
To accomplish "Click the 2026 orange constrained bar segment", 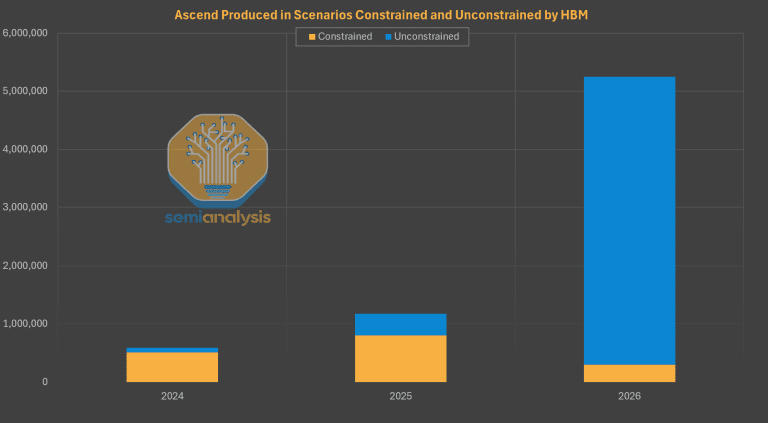I will (x=629, y=373).
